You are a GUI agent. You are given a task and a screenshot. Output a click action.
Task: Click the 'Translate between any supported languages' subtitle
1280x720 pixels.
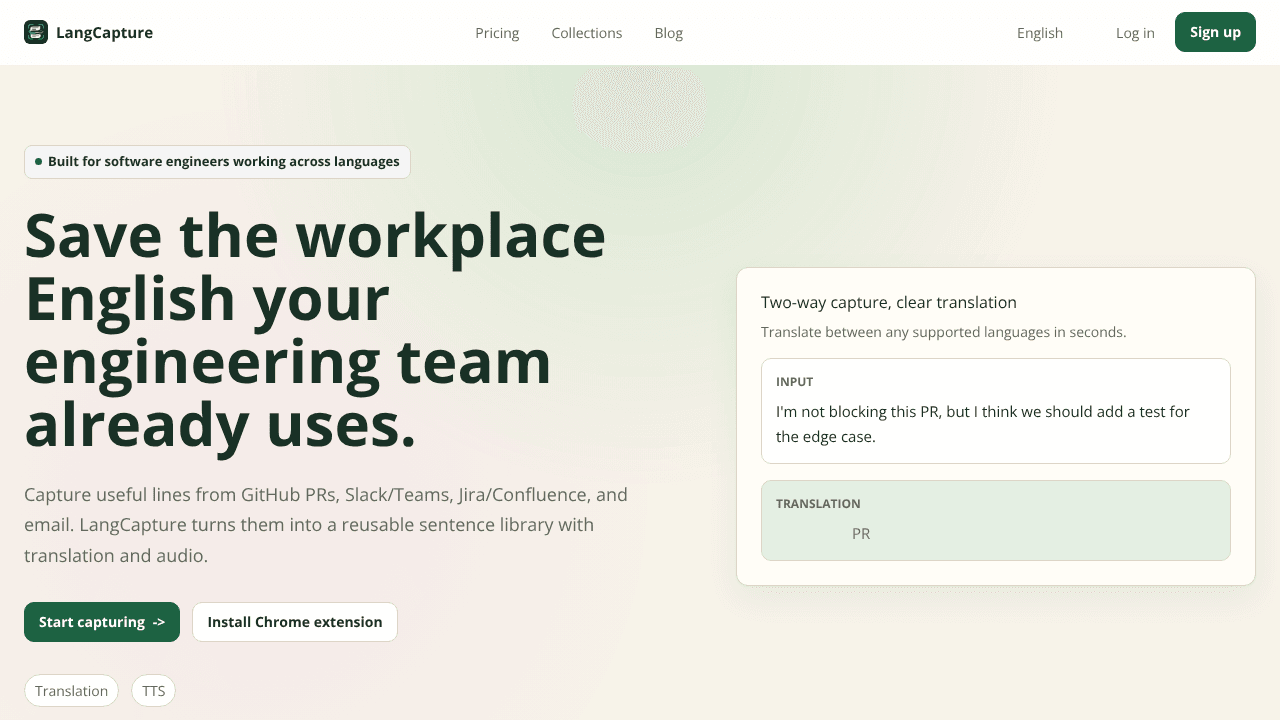coord(943,332)
